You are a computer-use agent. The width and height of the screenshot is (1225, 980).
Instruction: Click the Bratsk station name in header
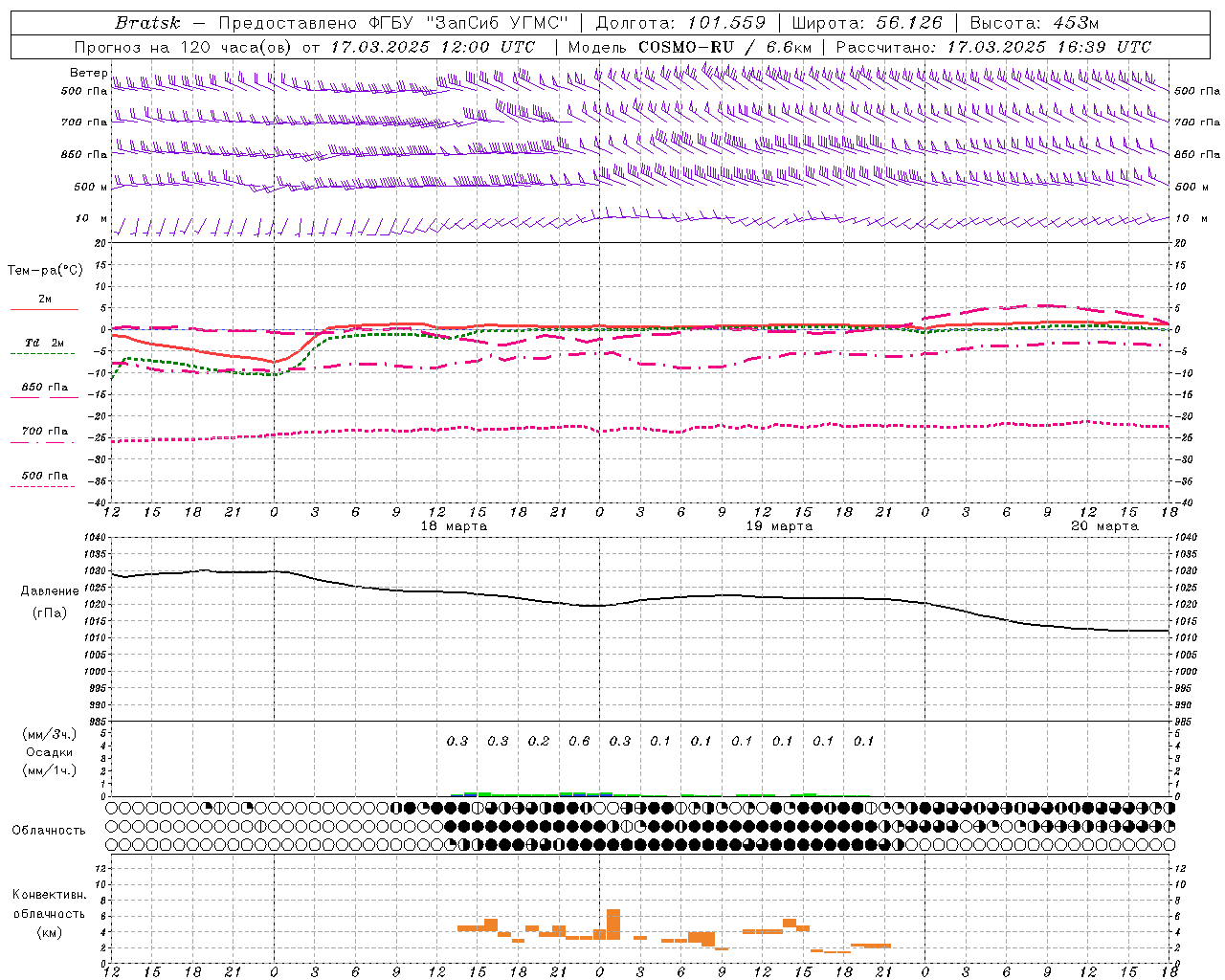pyautogui.click(x=147, y=23)
